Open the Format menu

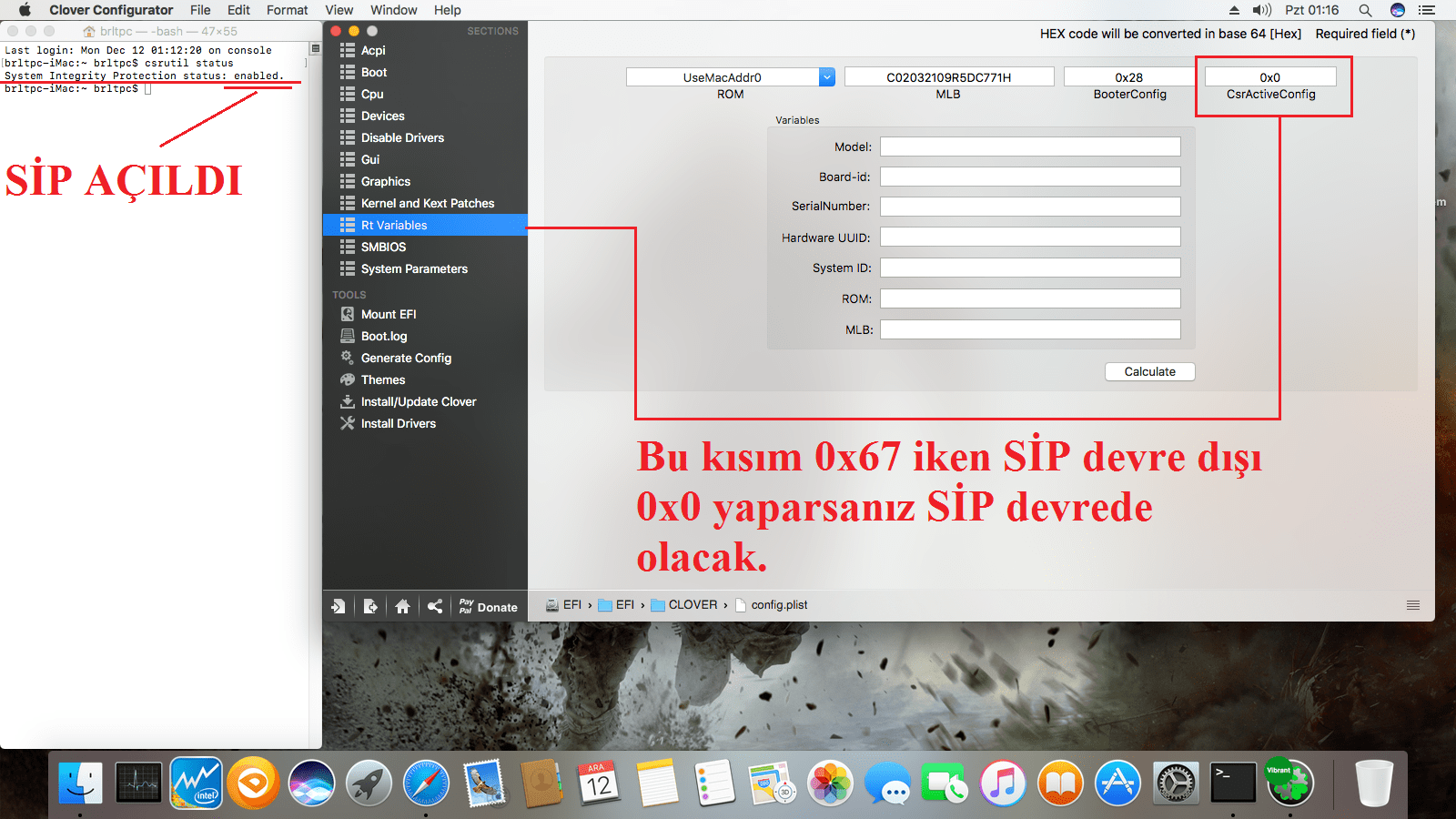click(x=288, y=10)
